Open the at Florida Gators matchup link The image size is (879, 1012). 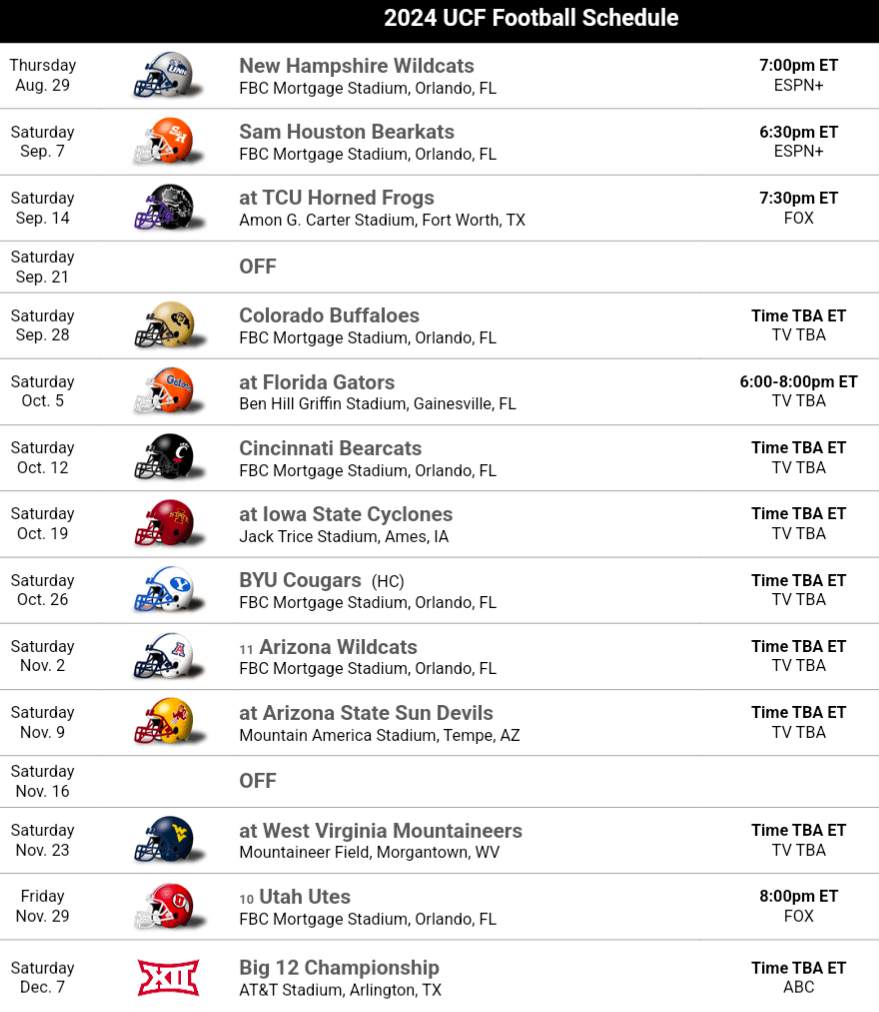pyautogui.click(x=316, y=382)
